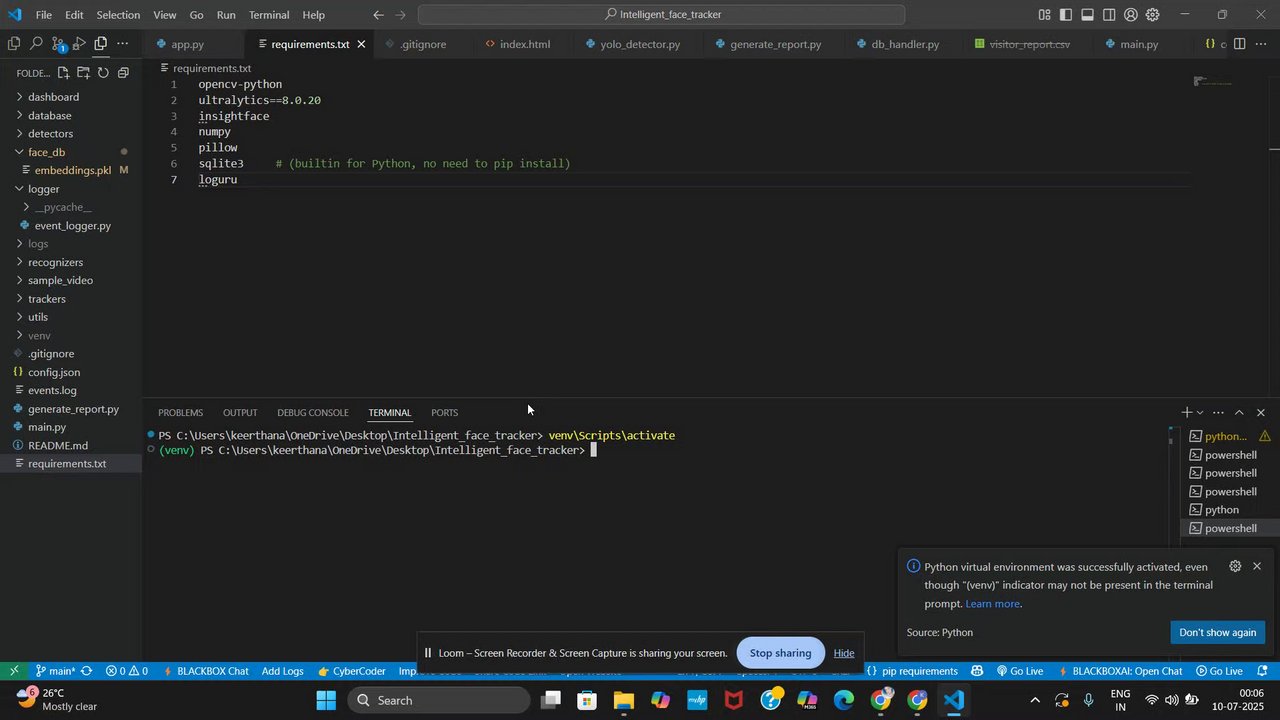Image resolution: width=1280 pixels, height=720 pixels.
Task: Open the Manage settings gear in title bar
Action: click(1152, 15)
